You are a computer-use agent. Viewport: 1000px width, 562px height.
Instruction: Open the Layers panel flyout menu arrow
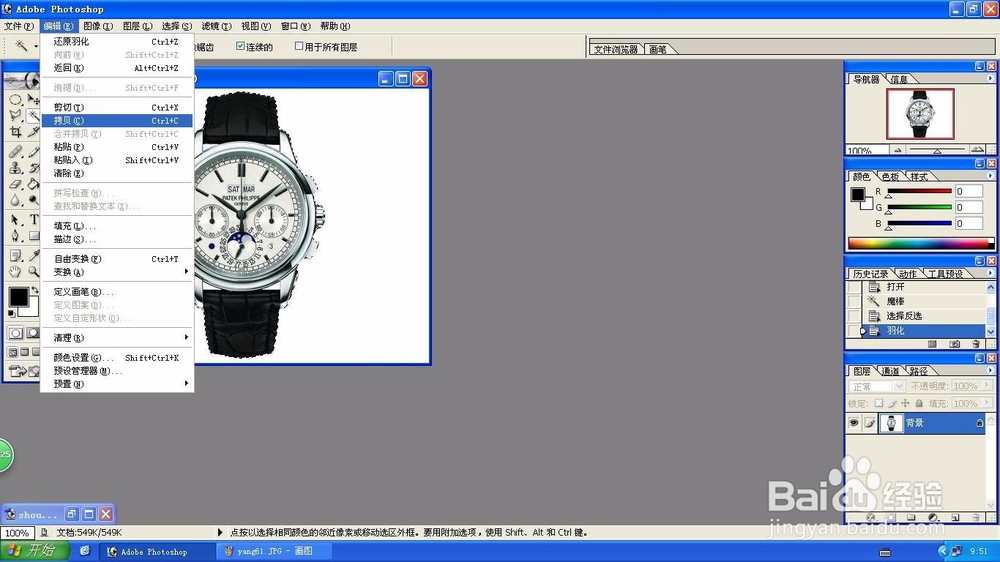pos(990,370)
